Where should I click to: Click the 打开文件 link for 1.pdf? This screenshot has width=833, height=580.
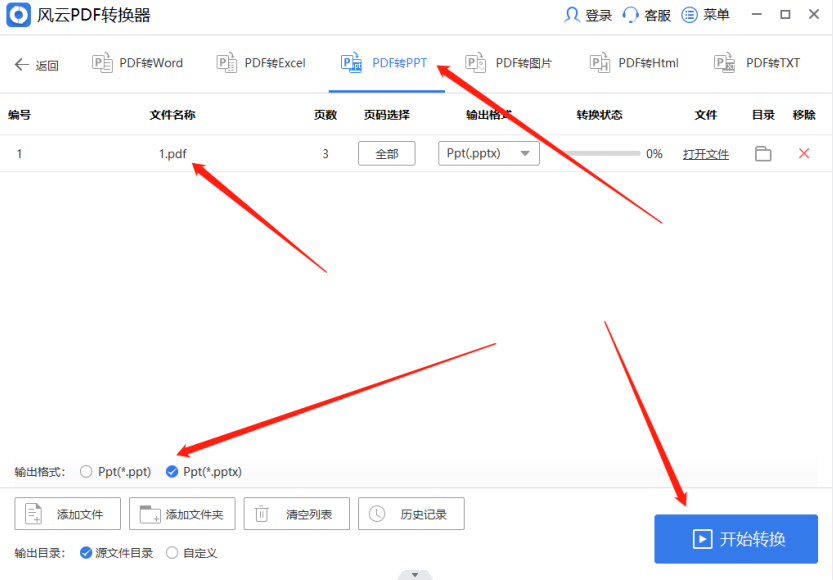coord(706,154)
